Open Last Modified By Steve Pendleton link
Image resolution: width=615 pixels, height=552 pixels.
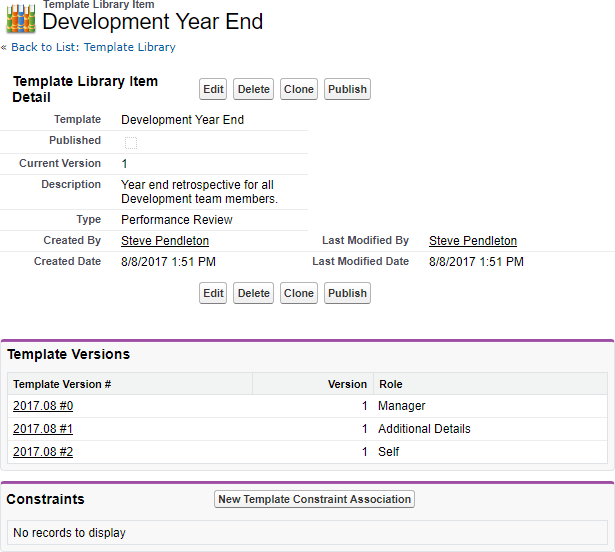pyautogui.click(x=473, y=241)
